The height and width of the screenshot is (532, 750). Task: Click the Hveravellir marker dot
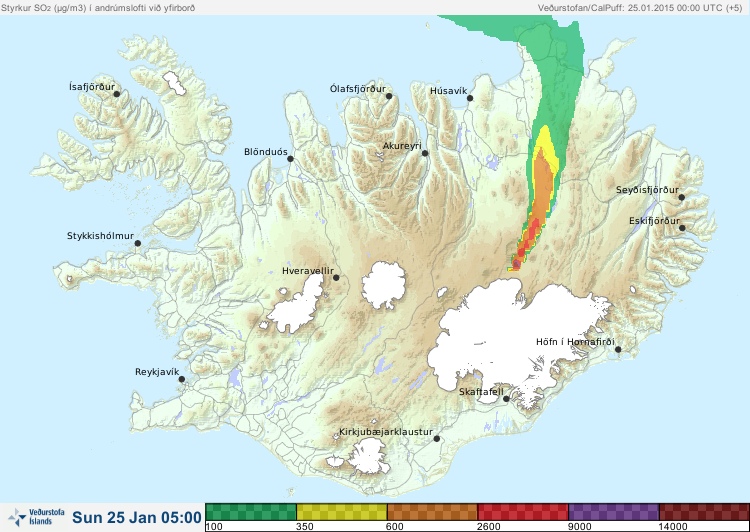pos(336,277)
